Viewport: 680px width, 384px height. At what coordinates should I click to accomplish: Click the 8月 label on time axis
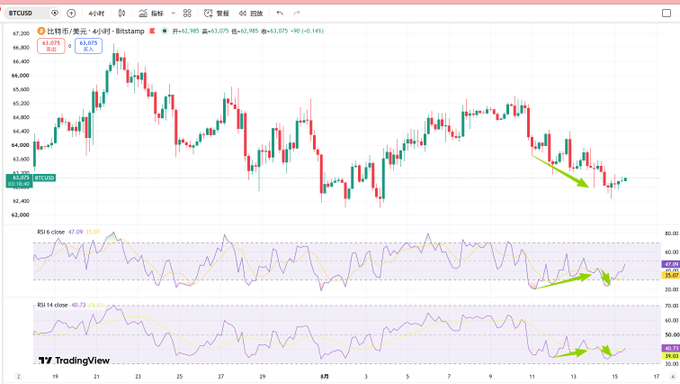[324, 377]
